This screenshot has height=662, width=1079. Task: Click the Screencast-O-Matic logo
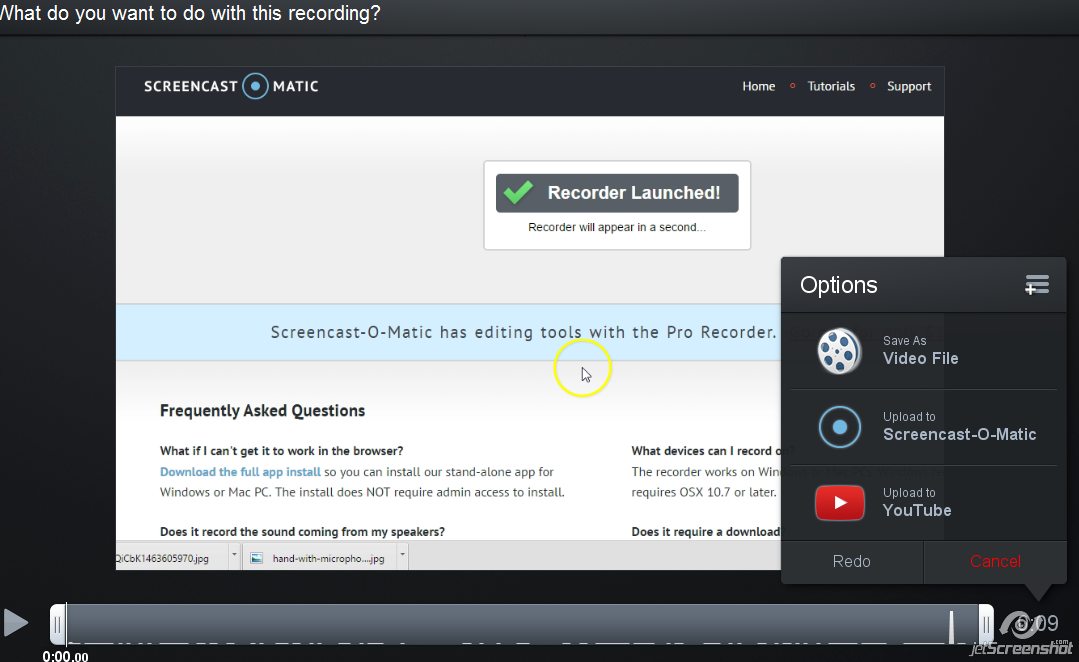click(231, 86)
